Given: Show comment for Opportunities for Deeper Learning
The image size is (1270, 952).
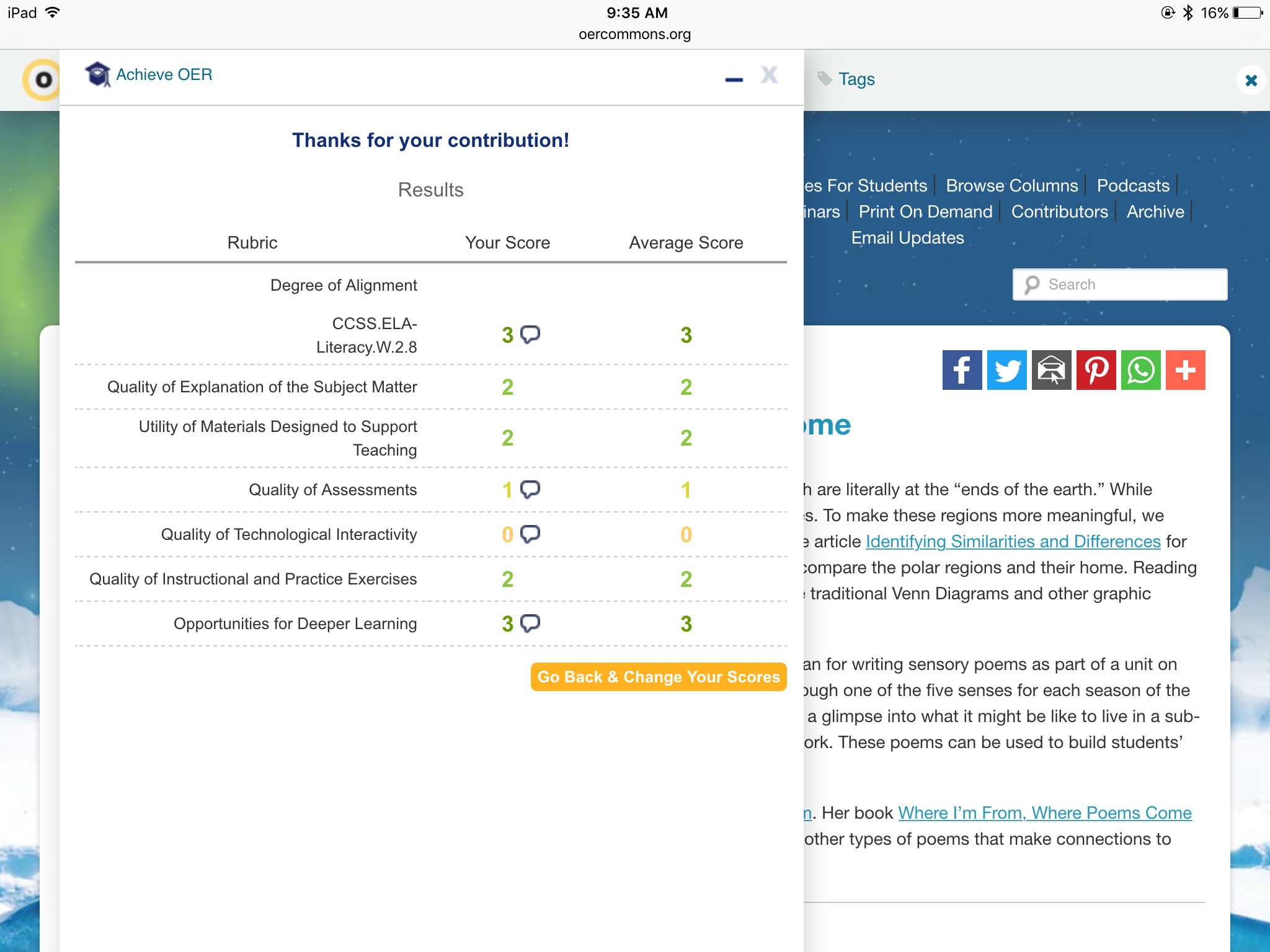Looking at the screenshot, I should coord(530,623).
